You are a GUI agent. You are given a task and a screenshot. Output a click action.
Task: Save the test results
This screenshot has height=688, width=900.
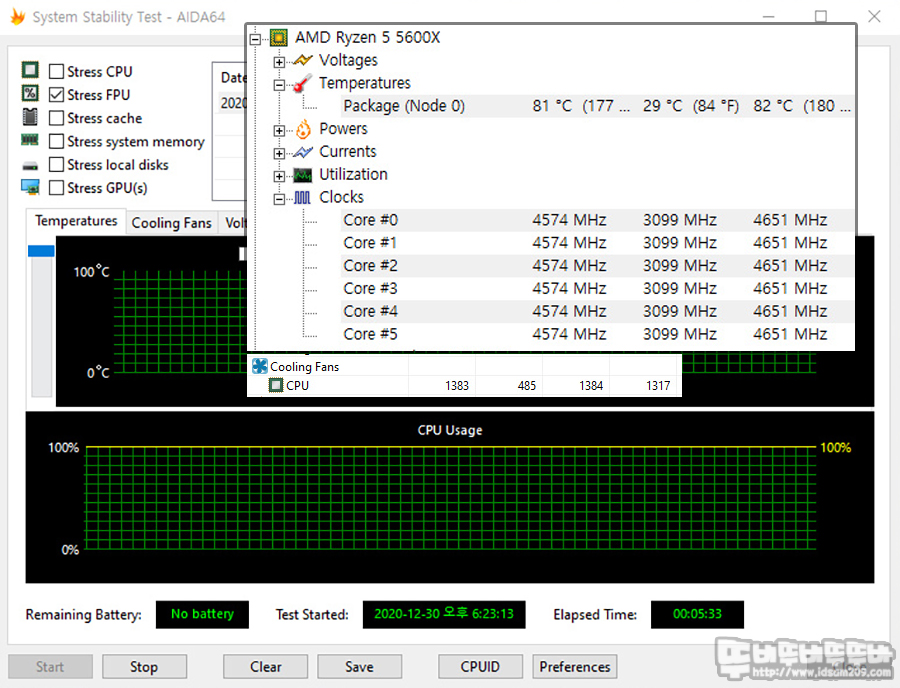pos(359,667)
